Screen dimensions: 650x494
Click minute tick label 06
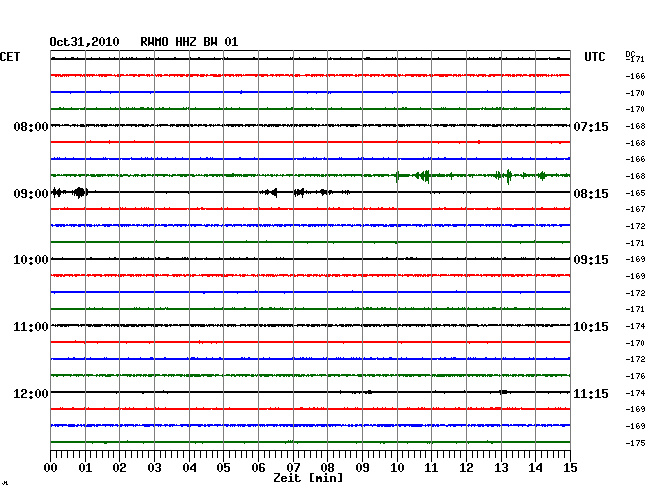258,468
